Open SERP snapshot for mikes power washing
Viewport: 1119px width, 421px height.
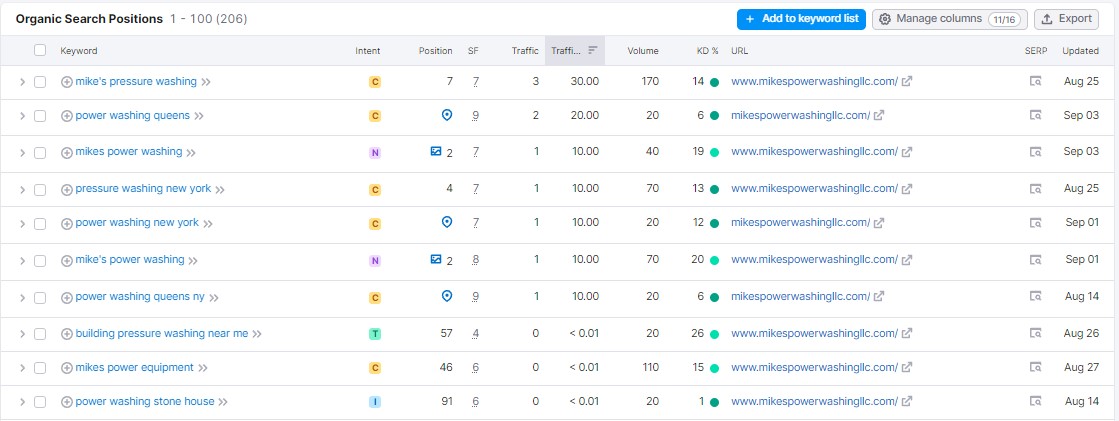[1036, 151]
